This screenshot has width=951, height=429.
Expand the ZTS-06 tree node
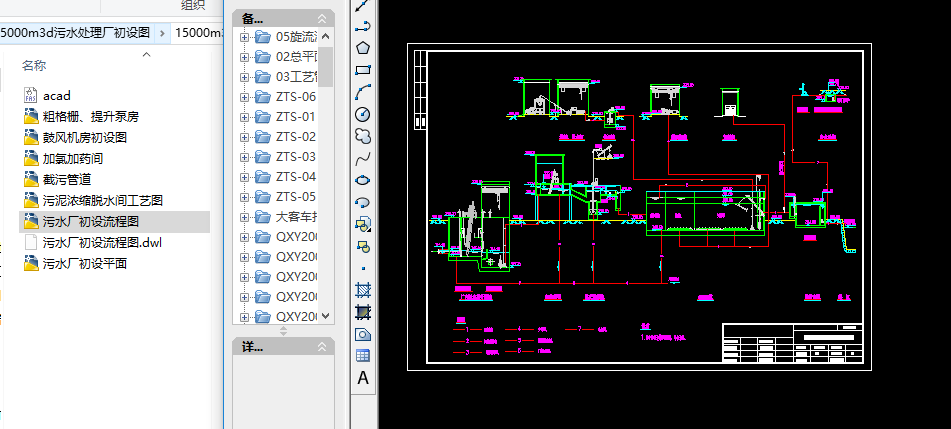[x=245, y=97]
